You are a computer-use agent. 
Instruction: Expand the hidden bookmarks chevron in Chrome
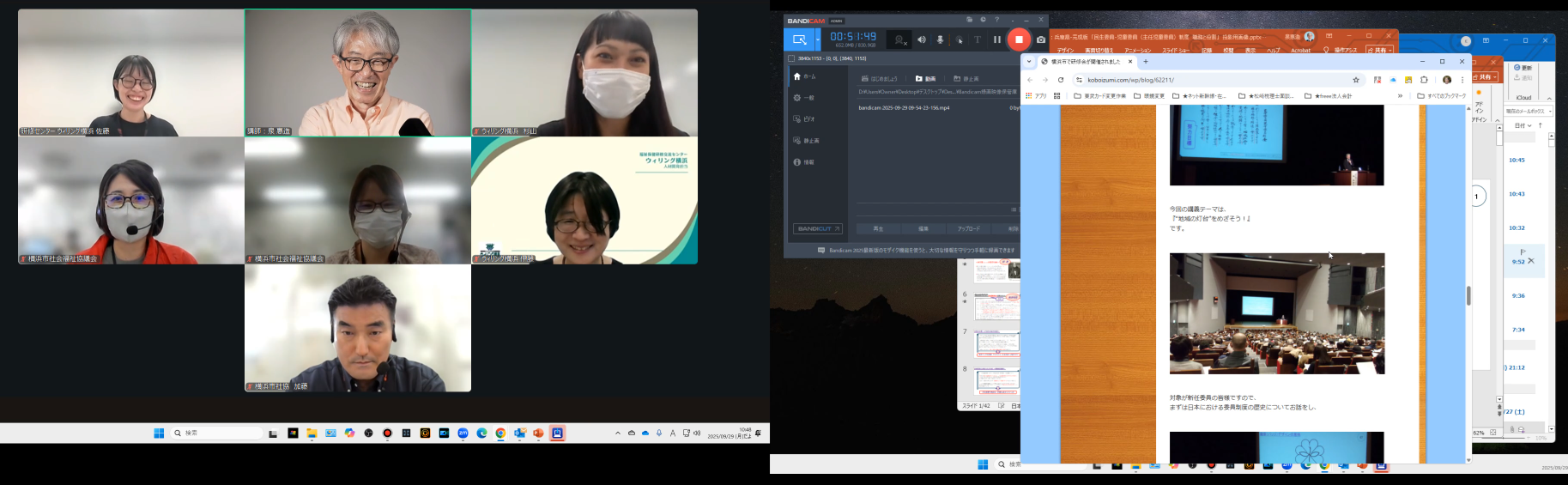1400,96
